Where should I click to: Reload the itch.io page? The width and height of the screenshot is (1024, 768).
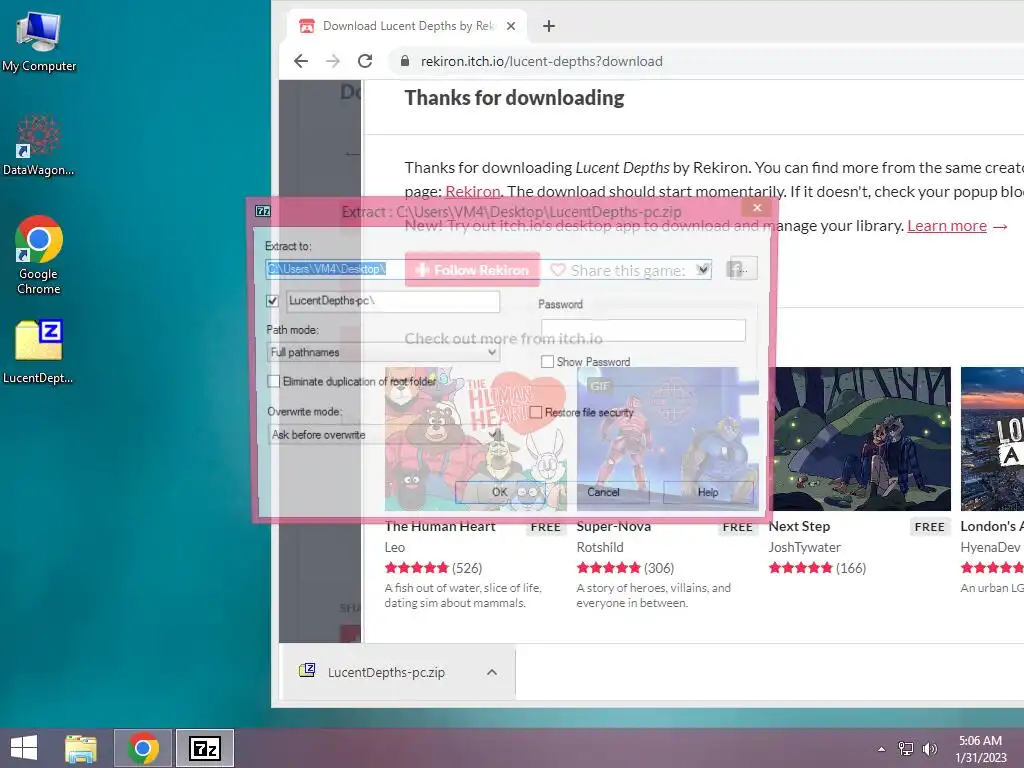coord(365,61)
